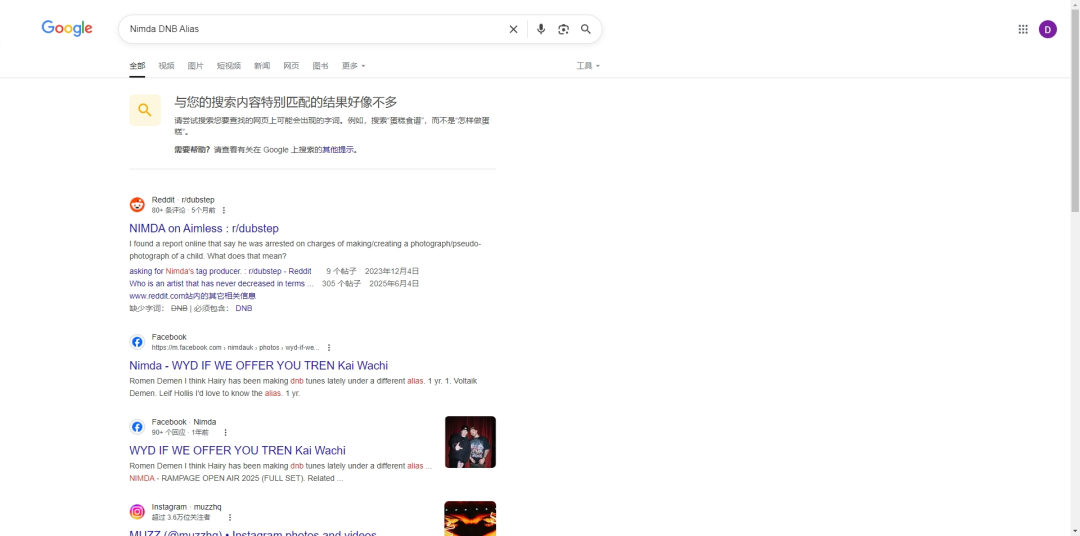Click the search input field
The image size is (1080, 536).
click(x=313, y=29)
